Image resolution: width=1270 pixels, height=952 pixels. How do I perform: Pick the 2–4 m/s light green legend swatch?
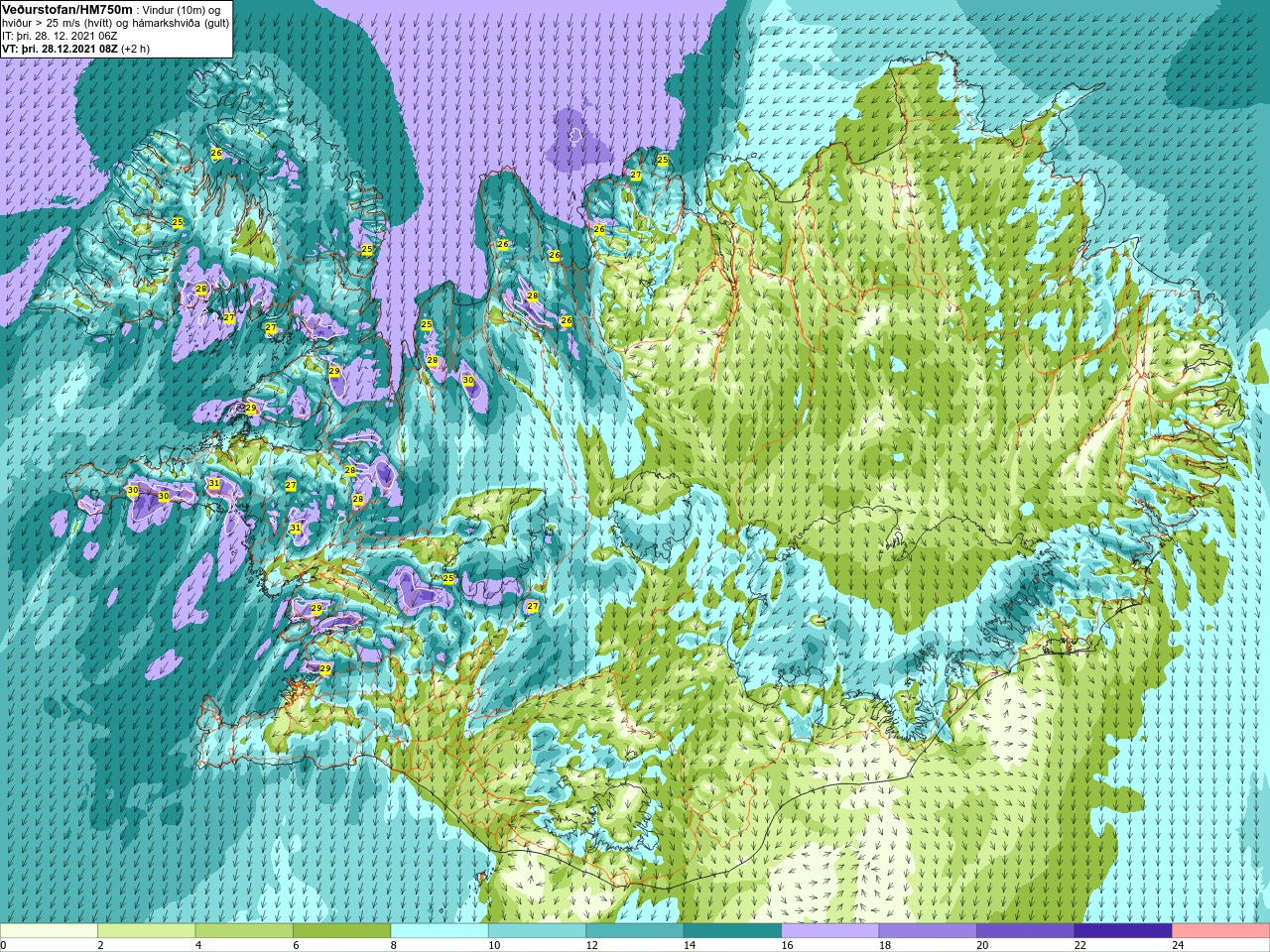coord(147,931)
